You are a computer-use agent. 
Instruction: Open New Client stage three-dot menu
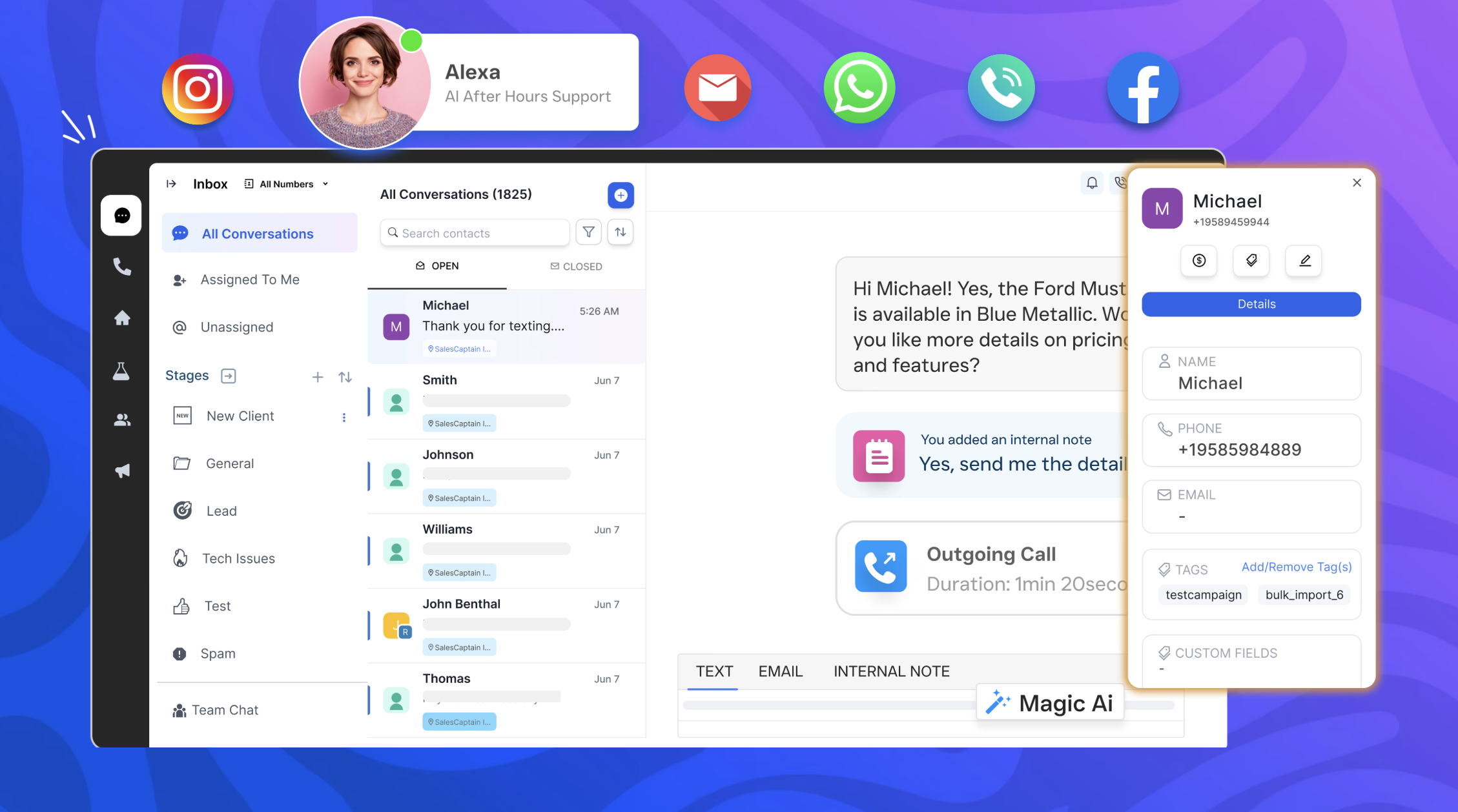coord(344,418)
